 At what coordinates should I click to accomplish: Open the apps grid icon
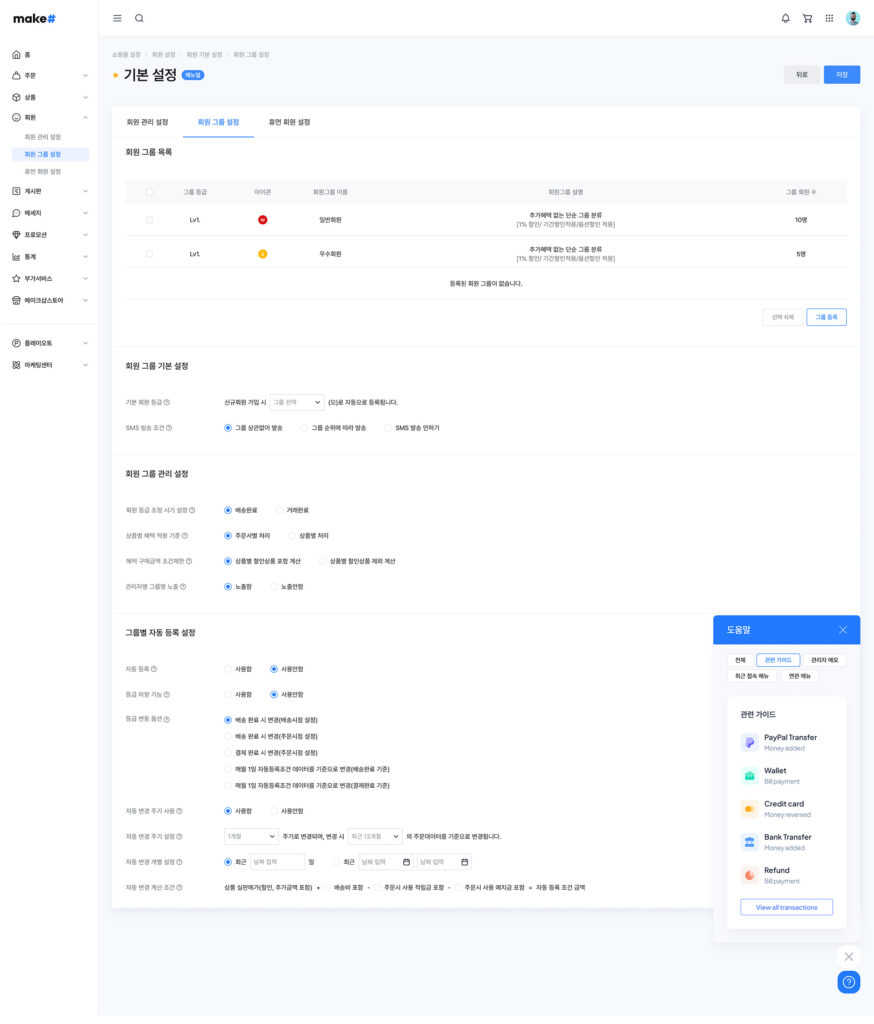coord(829,18)
